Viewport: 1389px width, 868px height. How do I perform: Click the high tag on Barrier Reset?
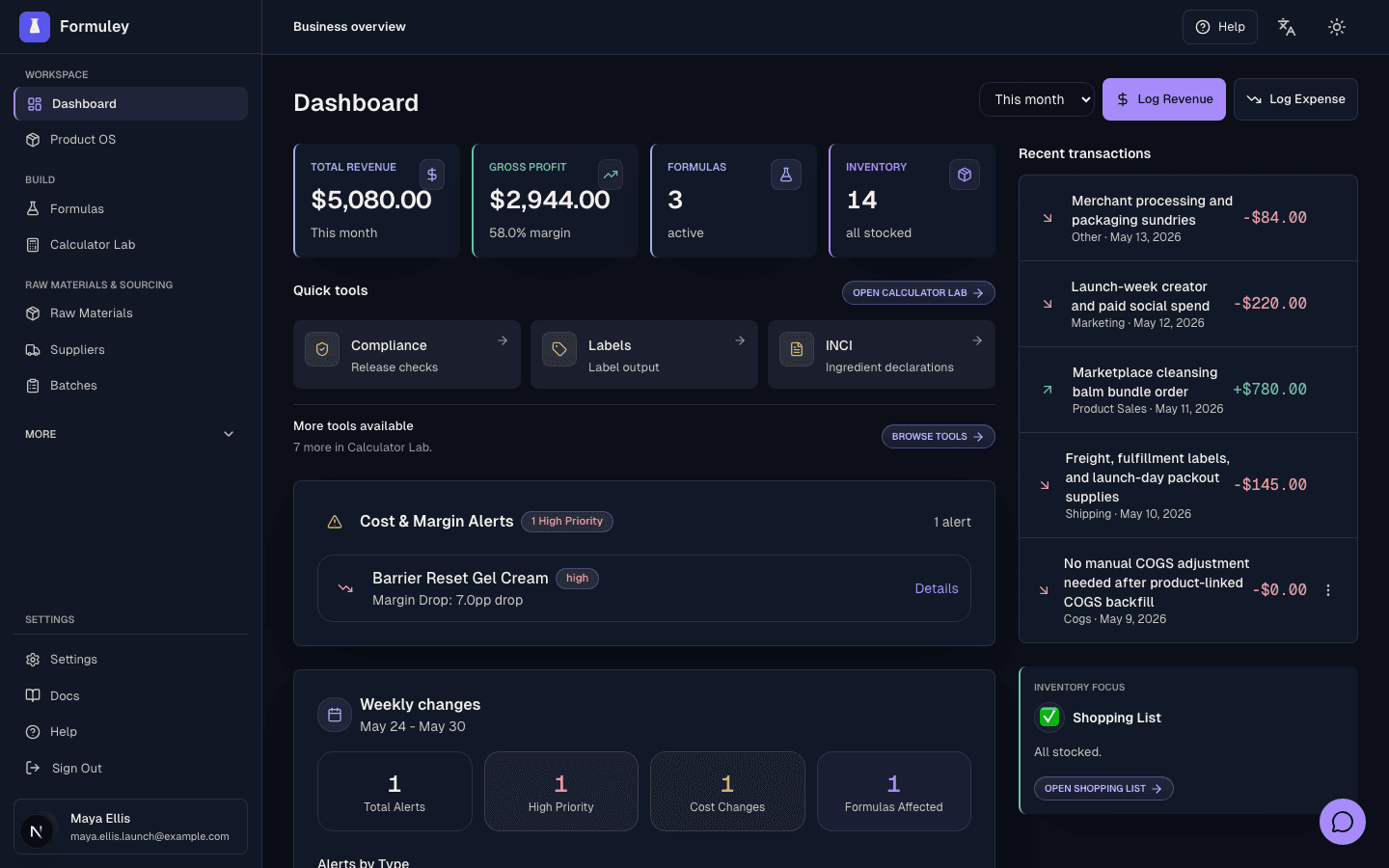(x=578, y=579)
